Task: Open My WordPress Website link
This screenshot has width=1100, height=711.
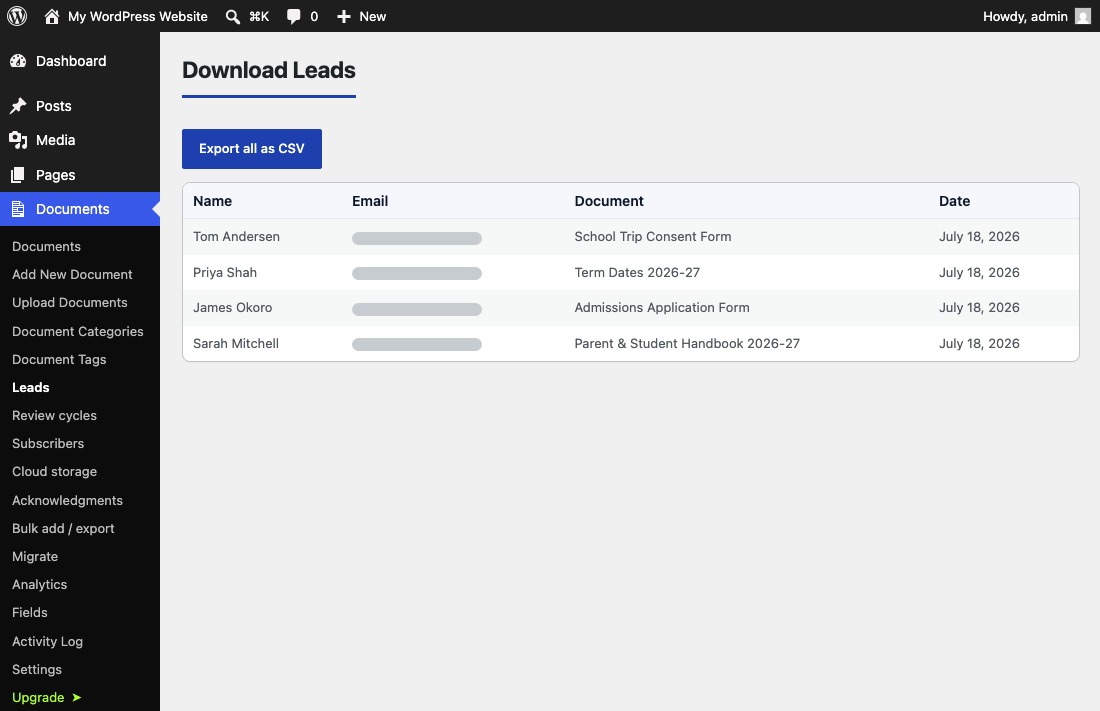Action: [138, 16]
